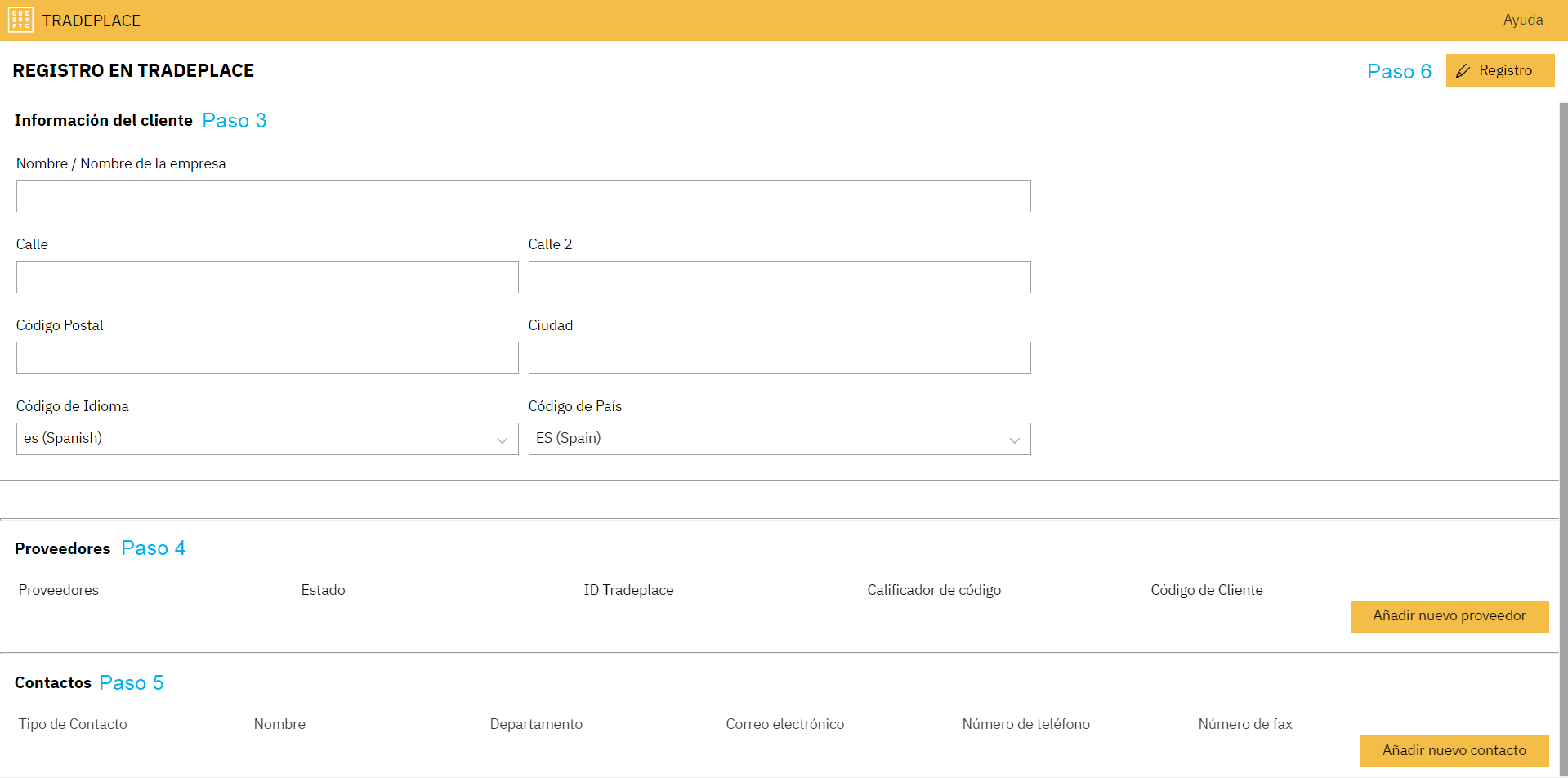The image size is (1568, 778).
Task: Click the Tradeplace logo icon
Action: (20, 20)
